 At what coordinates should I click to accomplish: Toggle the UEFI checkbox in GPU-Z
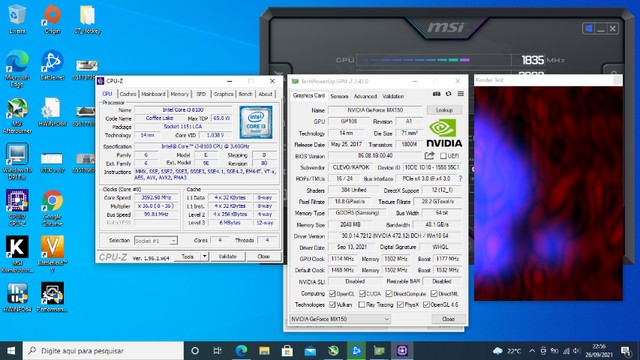(x=443, y=156)
